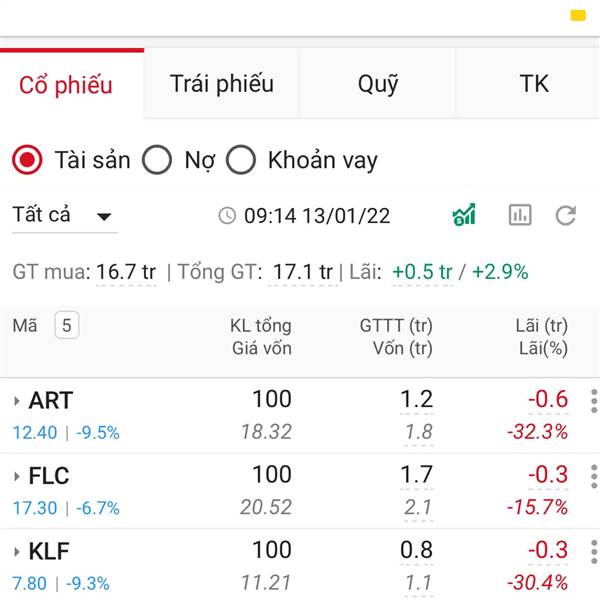Switch to the Quỹ tab
This screenshot has height=600, width=600.
(378, 83)
